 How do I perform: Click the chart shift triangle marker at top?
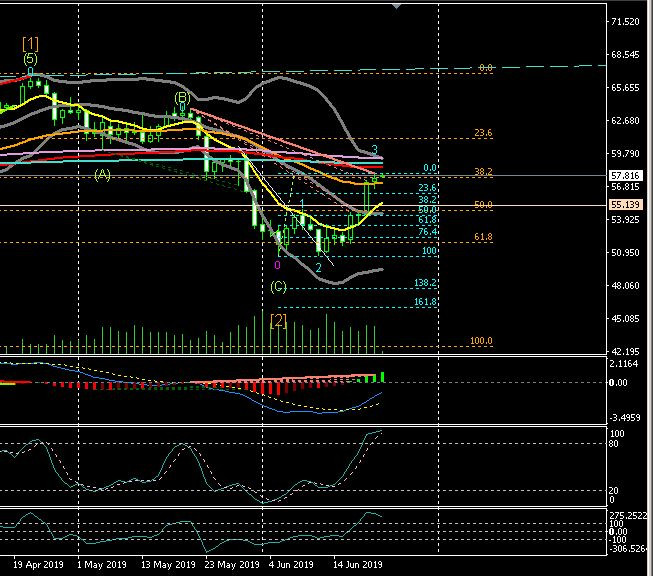point(399,6)
